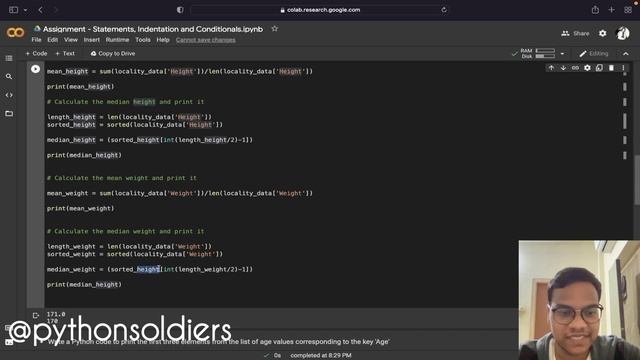Click the Share button

[x=575, y=33]
